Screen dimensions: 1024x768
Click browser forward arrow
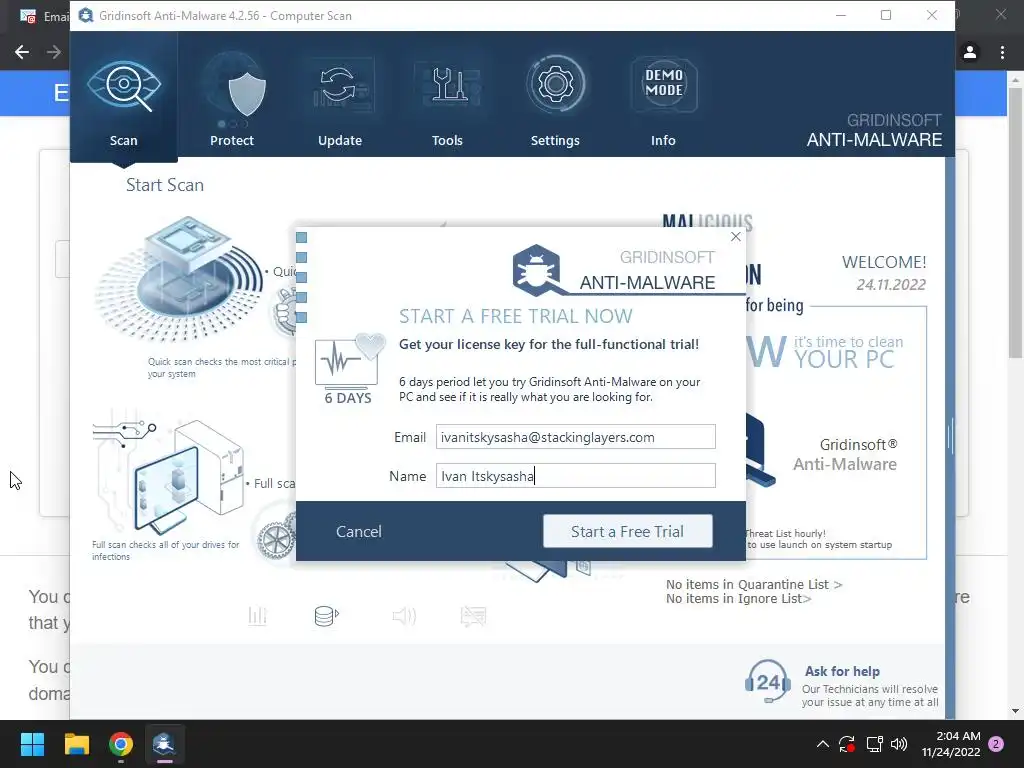click(54, 52)
